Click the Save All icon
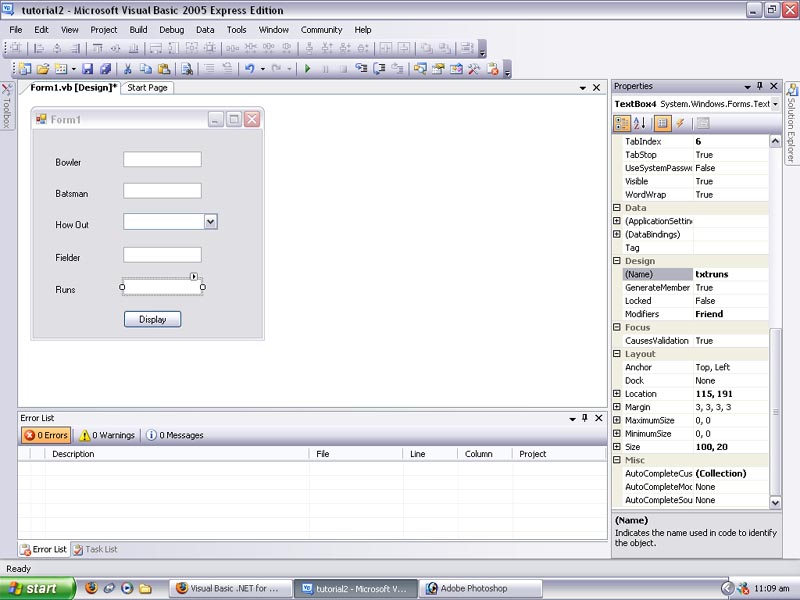 pyautogui.click(x=106, y=69)
